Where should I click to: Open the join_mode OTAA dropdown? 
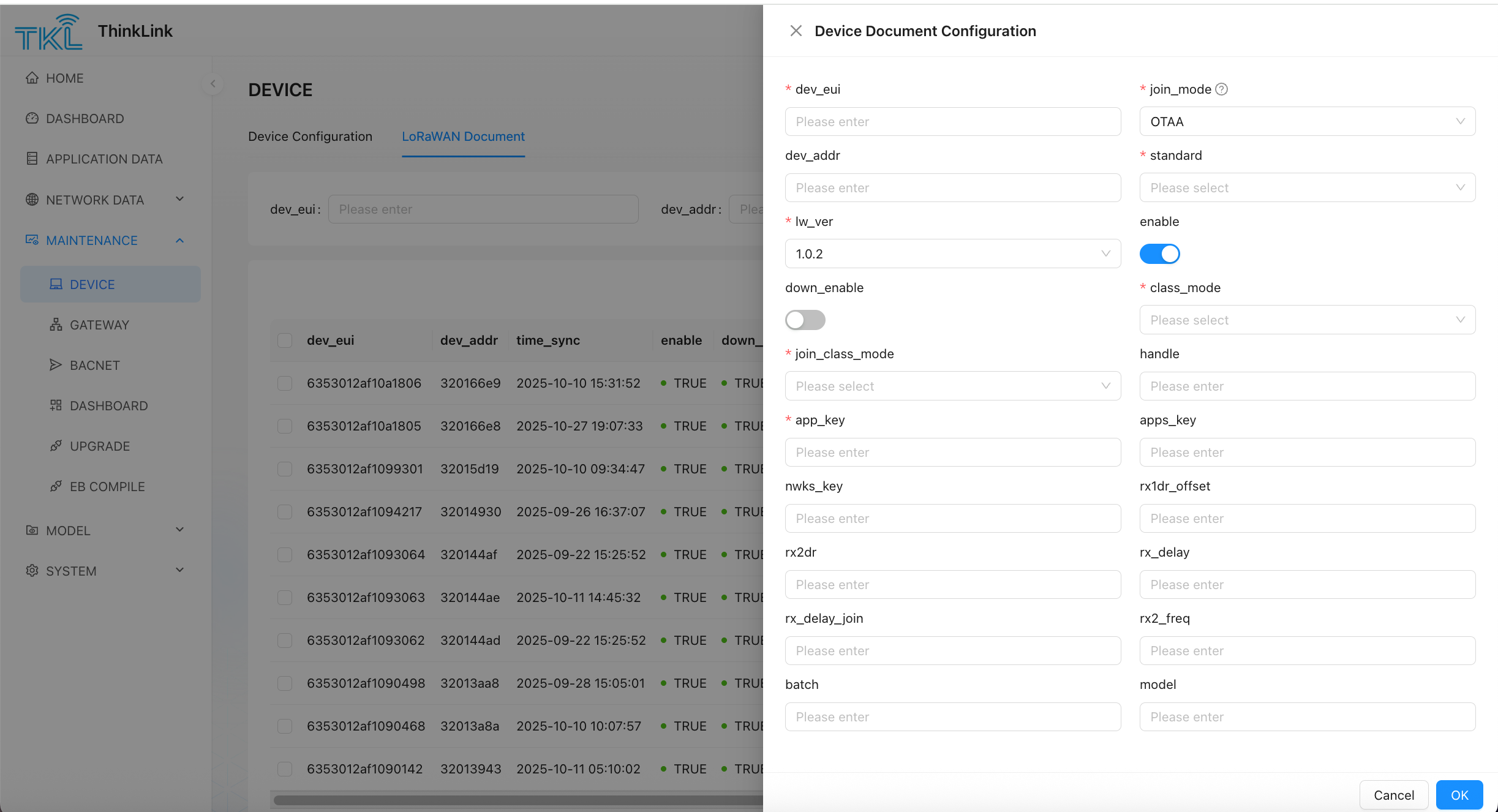pos(1307,121)
